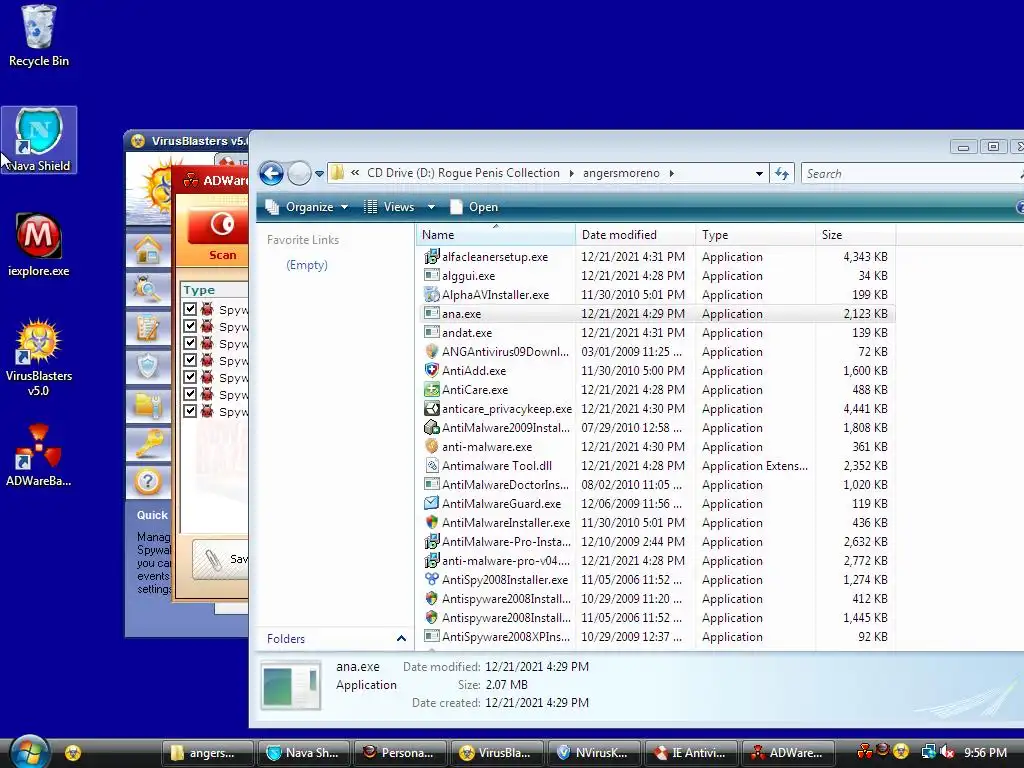Sort files by Name column header

pos(496,234)
